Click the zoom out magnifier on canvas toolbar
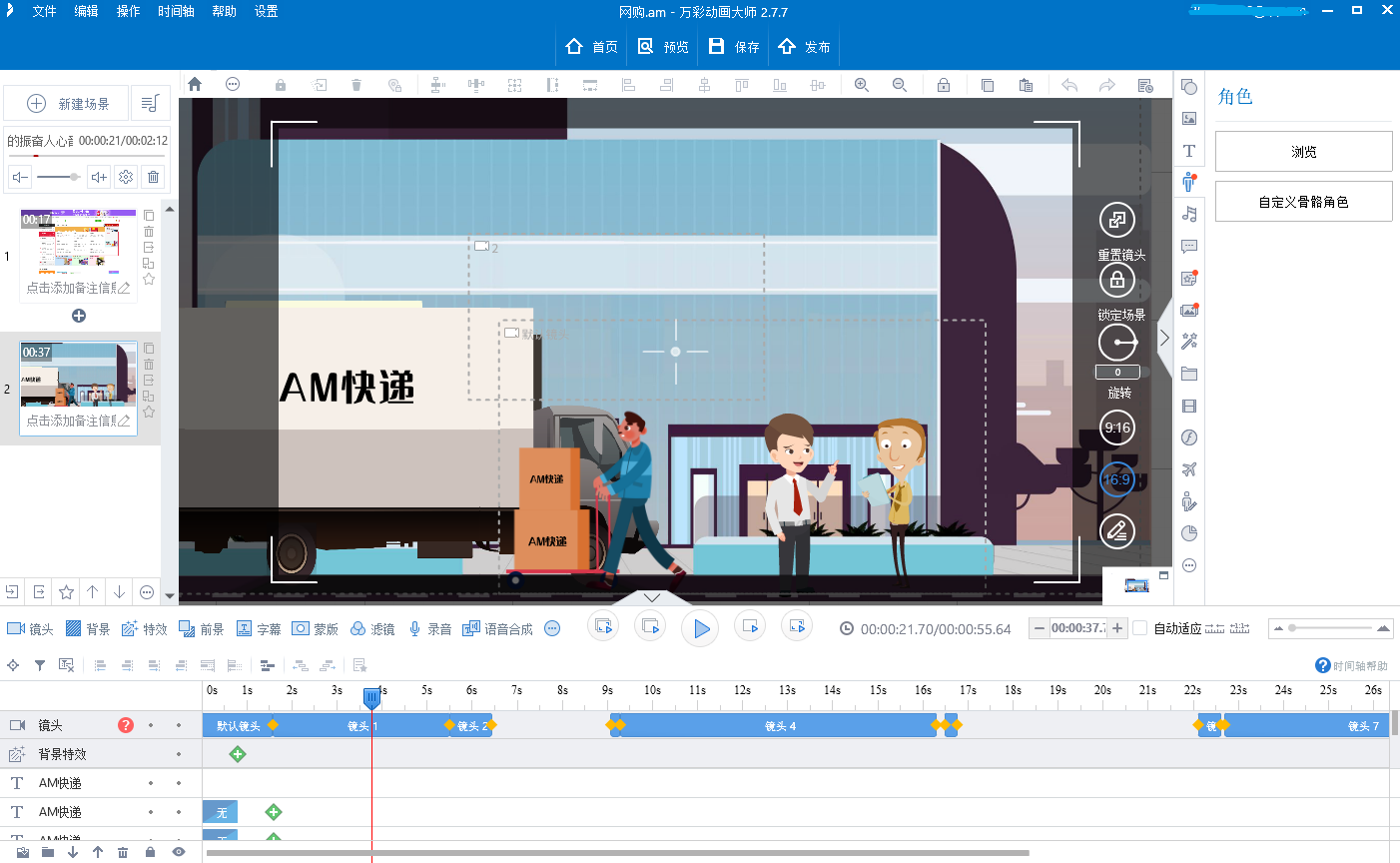 click(899, 85)
